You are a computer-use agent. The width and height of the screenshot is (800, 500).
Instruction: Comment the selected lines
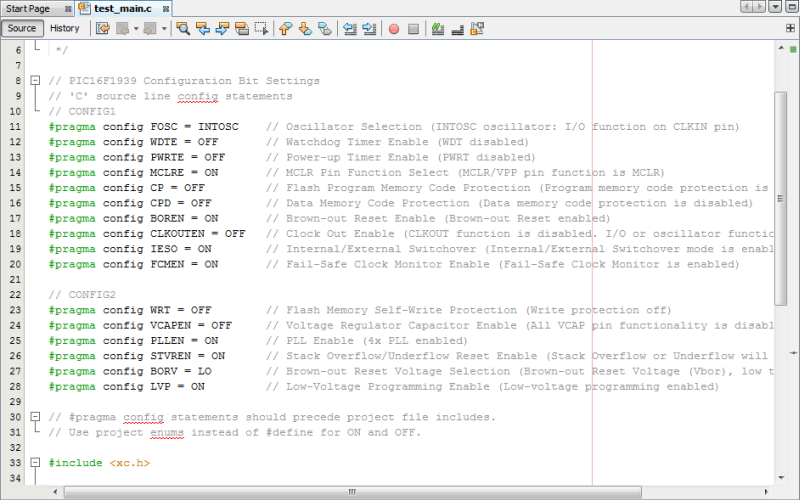point(438,29)
